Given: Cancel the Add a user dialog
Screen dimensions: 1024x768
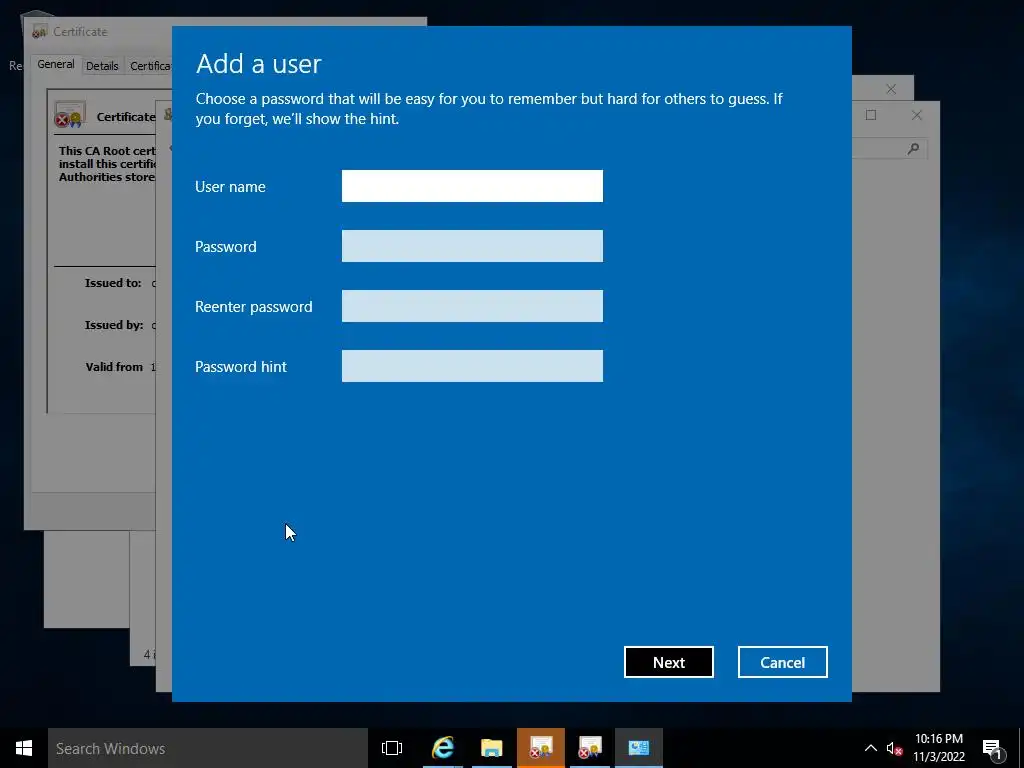Looking at the screenshot, I should pos(782,662).
